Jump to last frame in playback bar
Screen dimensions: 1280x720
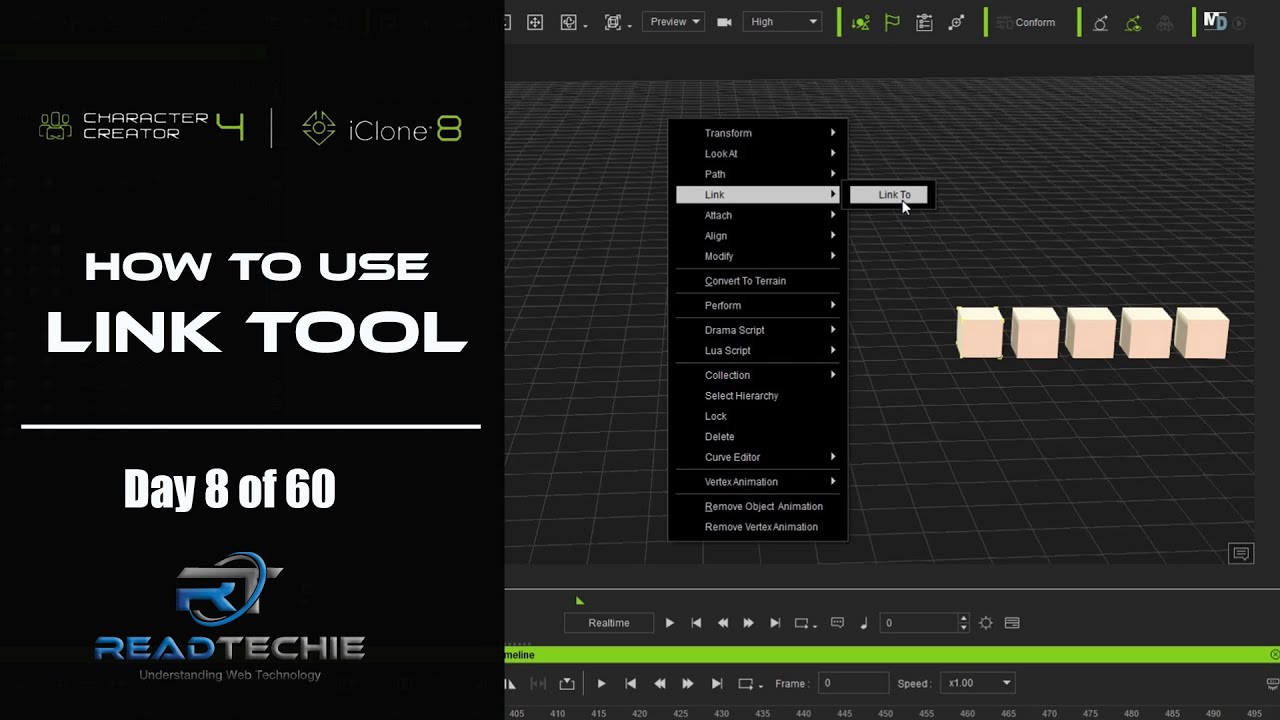(x=774, y=623)
